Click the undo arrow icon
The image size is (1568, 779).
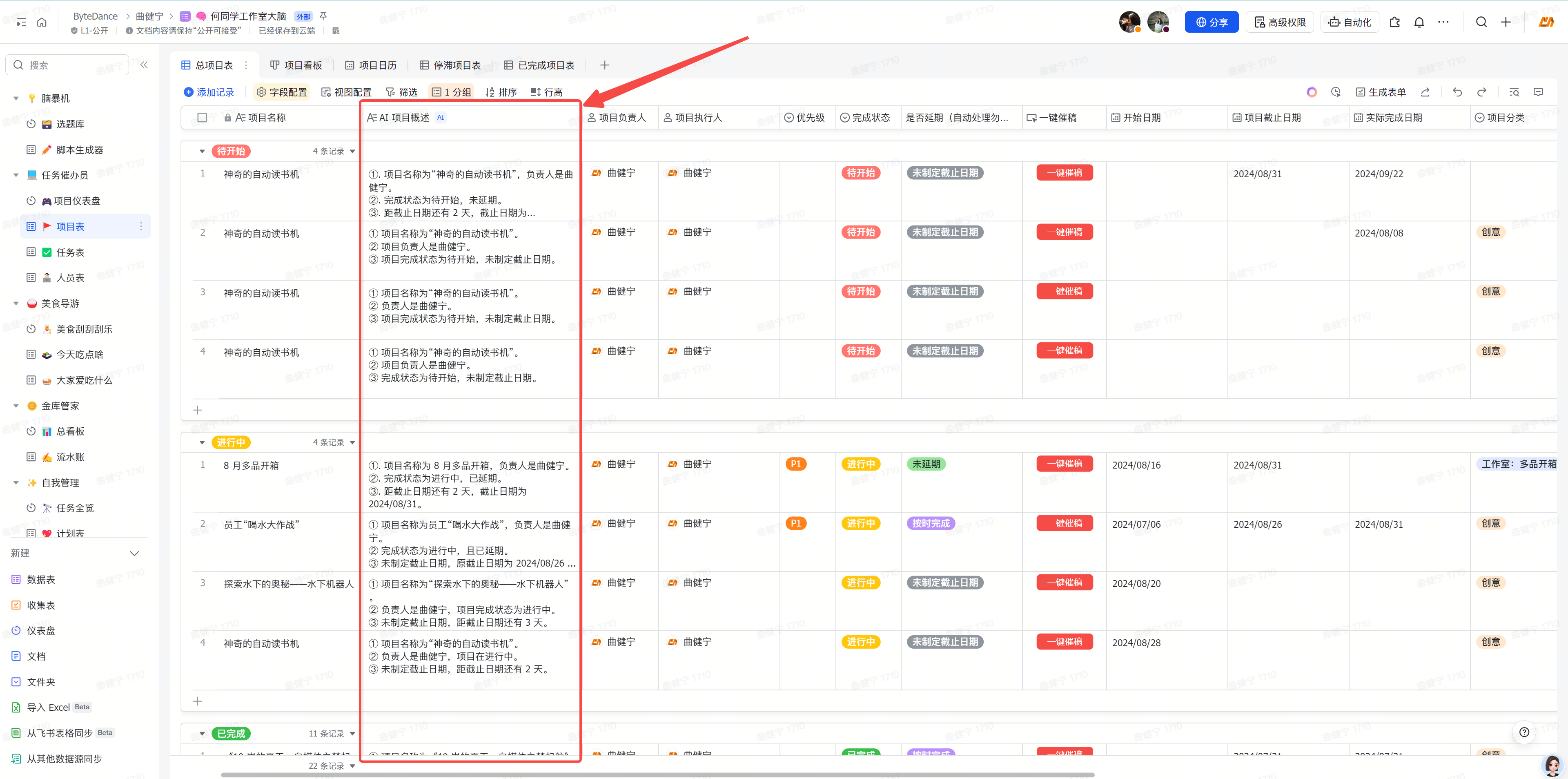pos(1457,92)
